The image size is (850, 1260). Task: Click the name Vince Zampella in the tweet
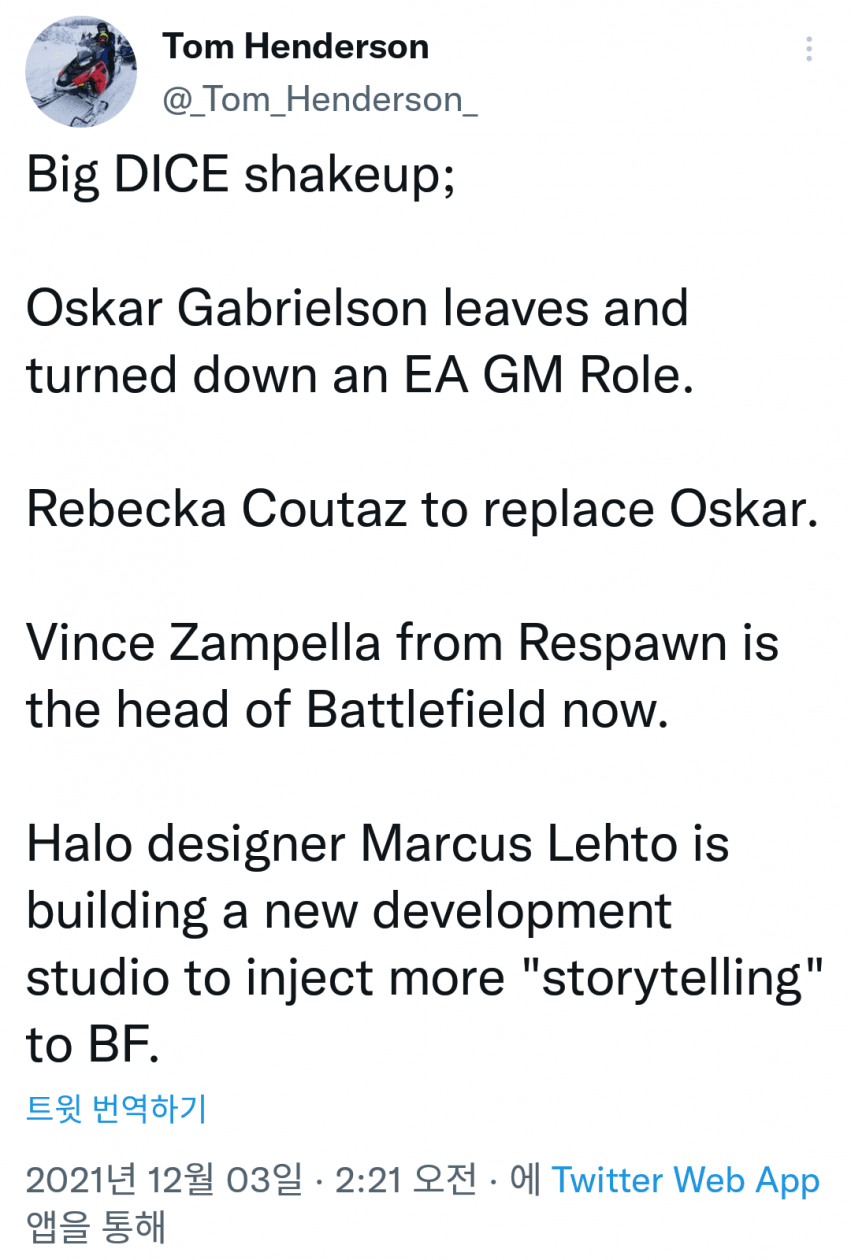(x=203, y=644)
